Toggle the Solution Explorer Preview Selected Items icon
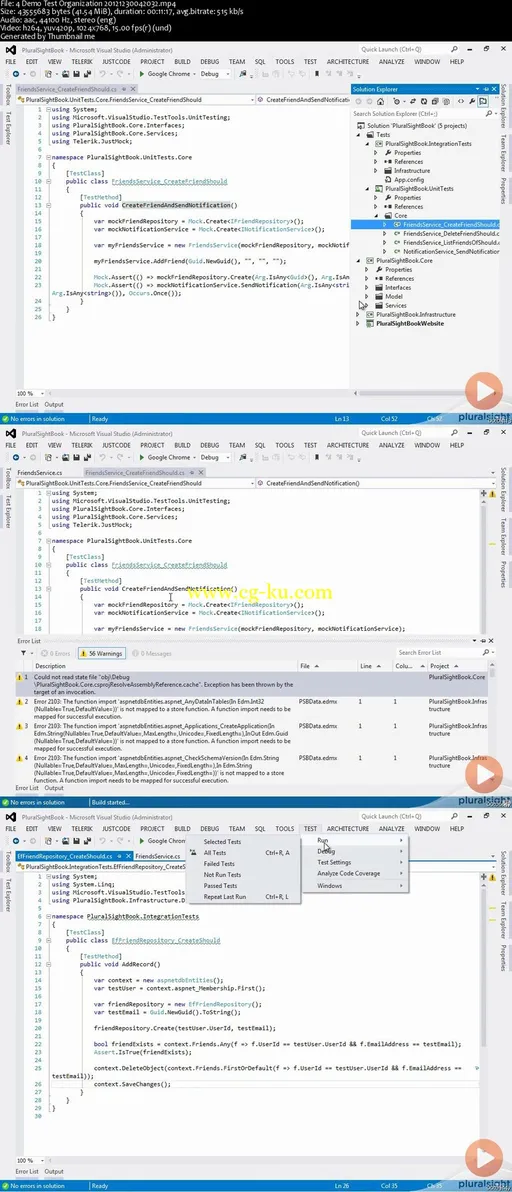 483,101
